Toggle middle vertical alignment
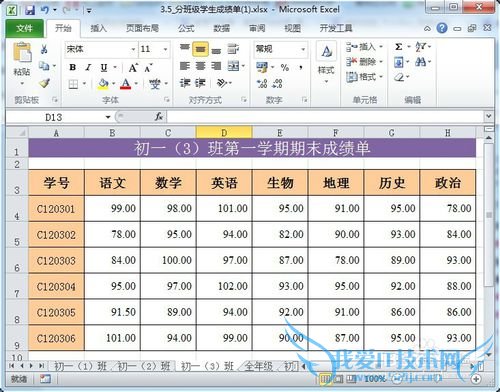500x392 pixels. 200,49
